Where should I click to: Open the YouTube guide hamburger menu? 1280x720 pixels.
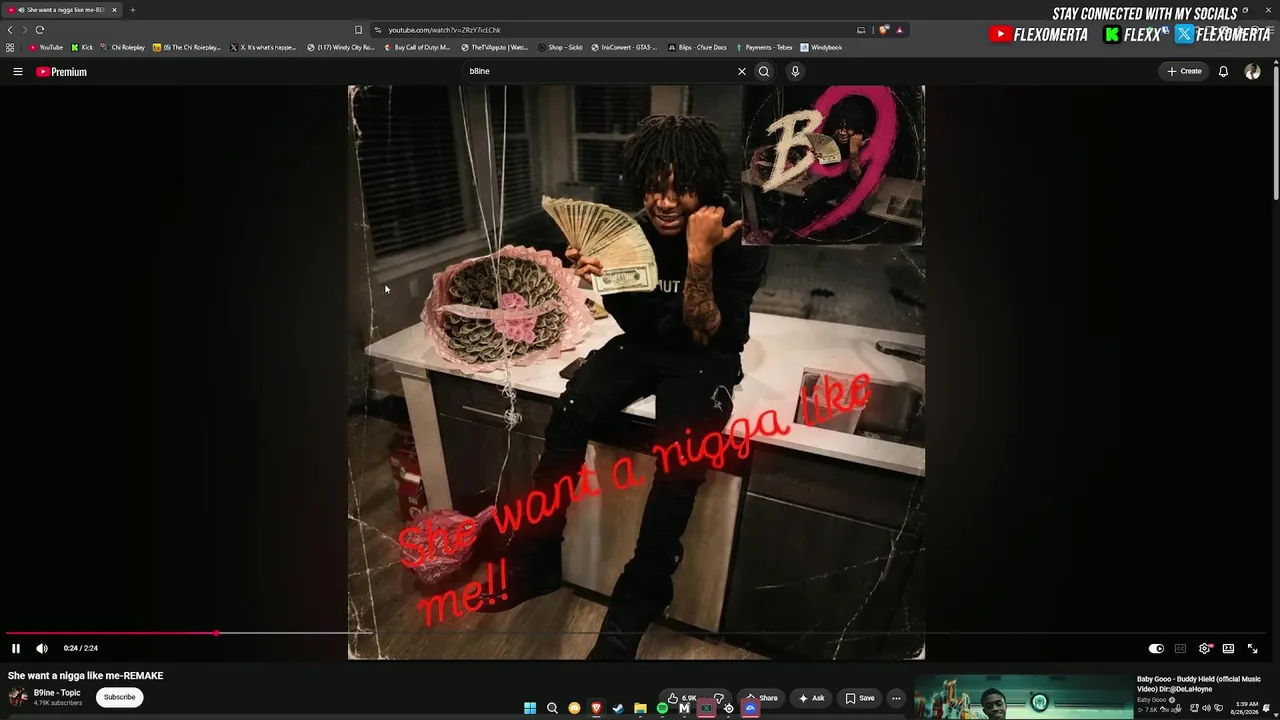(x=17, y=72)
